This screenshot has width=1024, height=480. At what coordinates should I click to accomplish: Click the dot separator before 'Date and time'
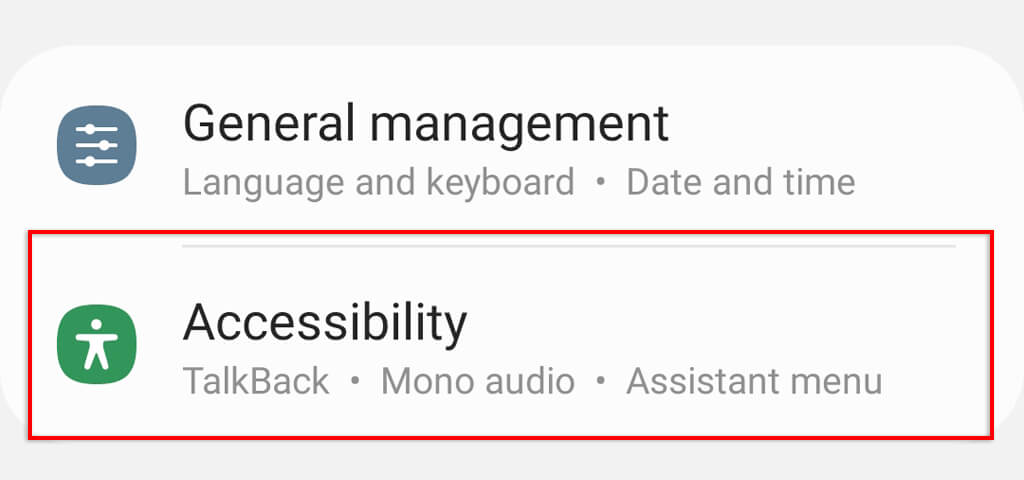(601, 184)
